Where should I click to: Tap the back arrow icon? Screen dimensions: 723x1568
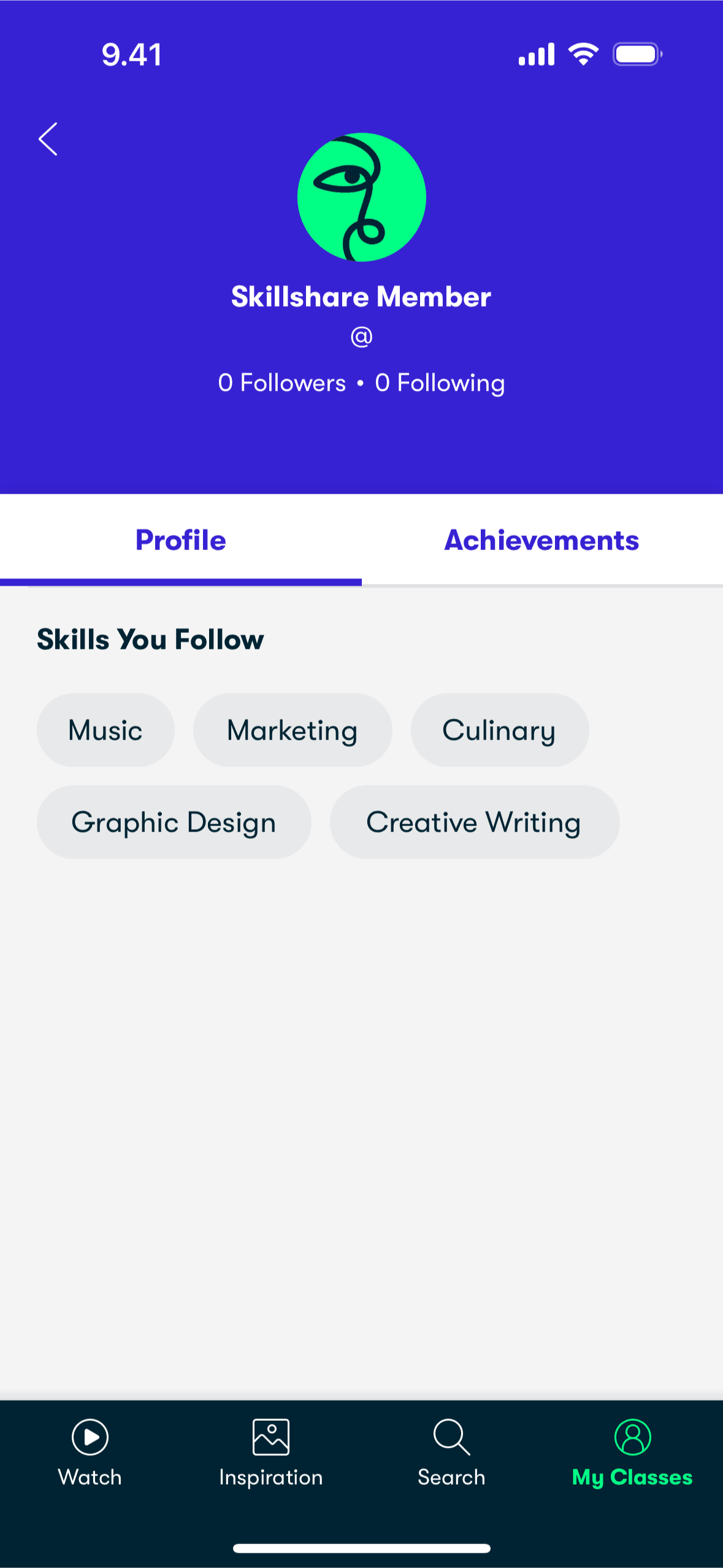pyautogui.click(x=48, y=139)
